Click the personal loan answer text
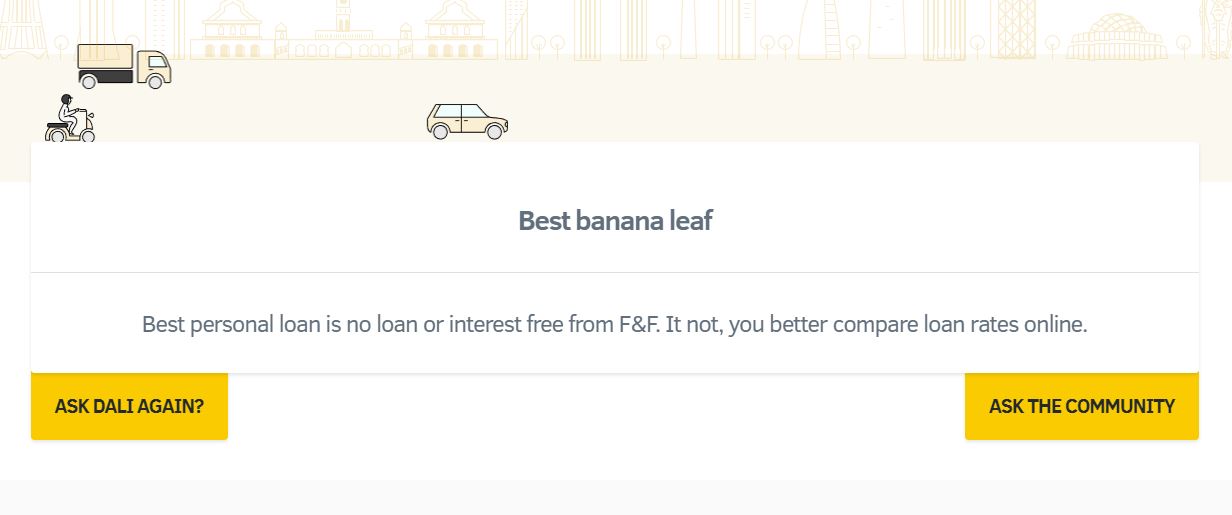The width and height of the screenshot is (1232, 515). pyautogui.click(x=615, y=325)
